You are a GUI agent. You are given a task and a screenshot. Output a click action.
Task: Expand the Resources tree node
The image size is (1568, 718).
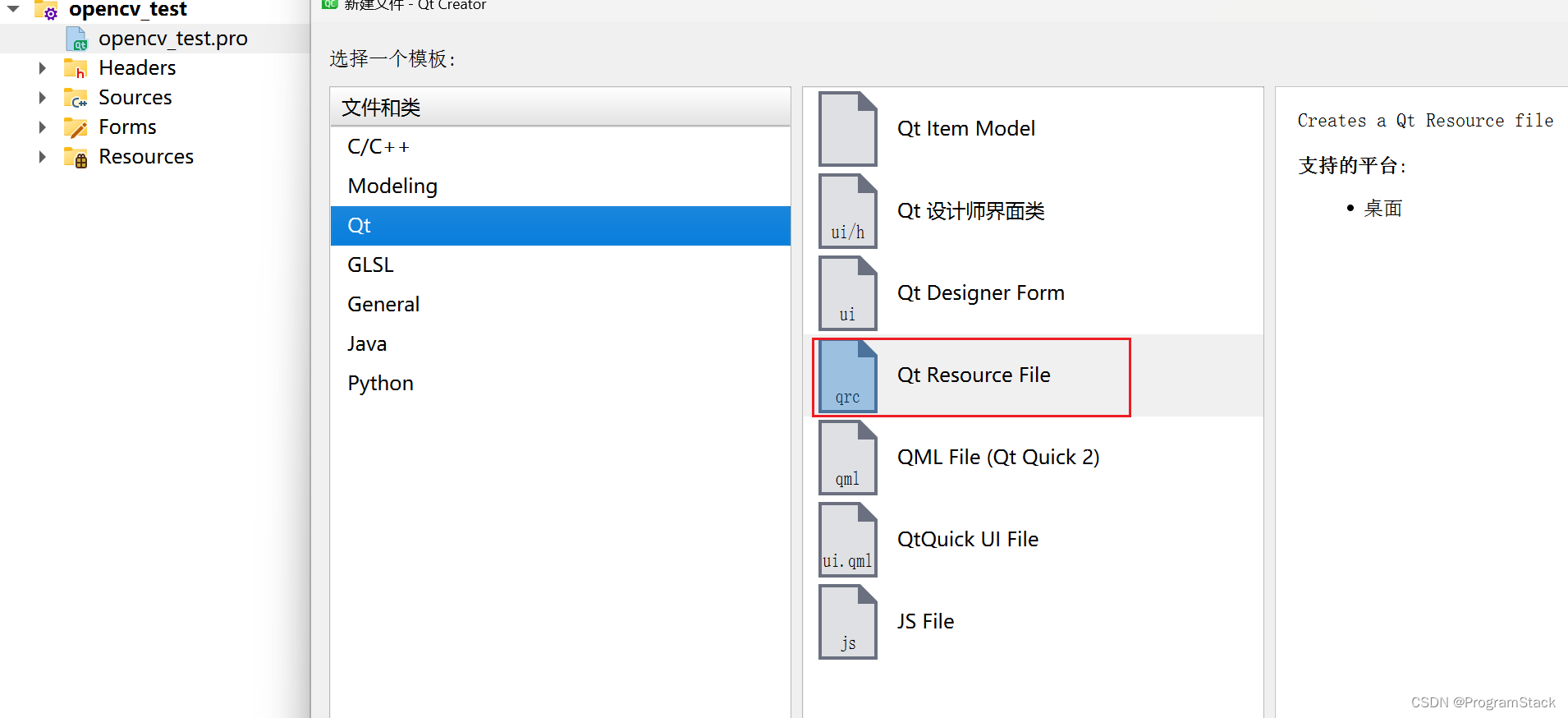tap(42, 157)
